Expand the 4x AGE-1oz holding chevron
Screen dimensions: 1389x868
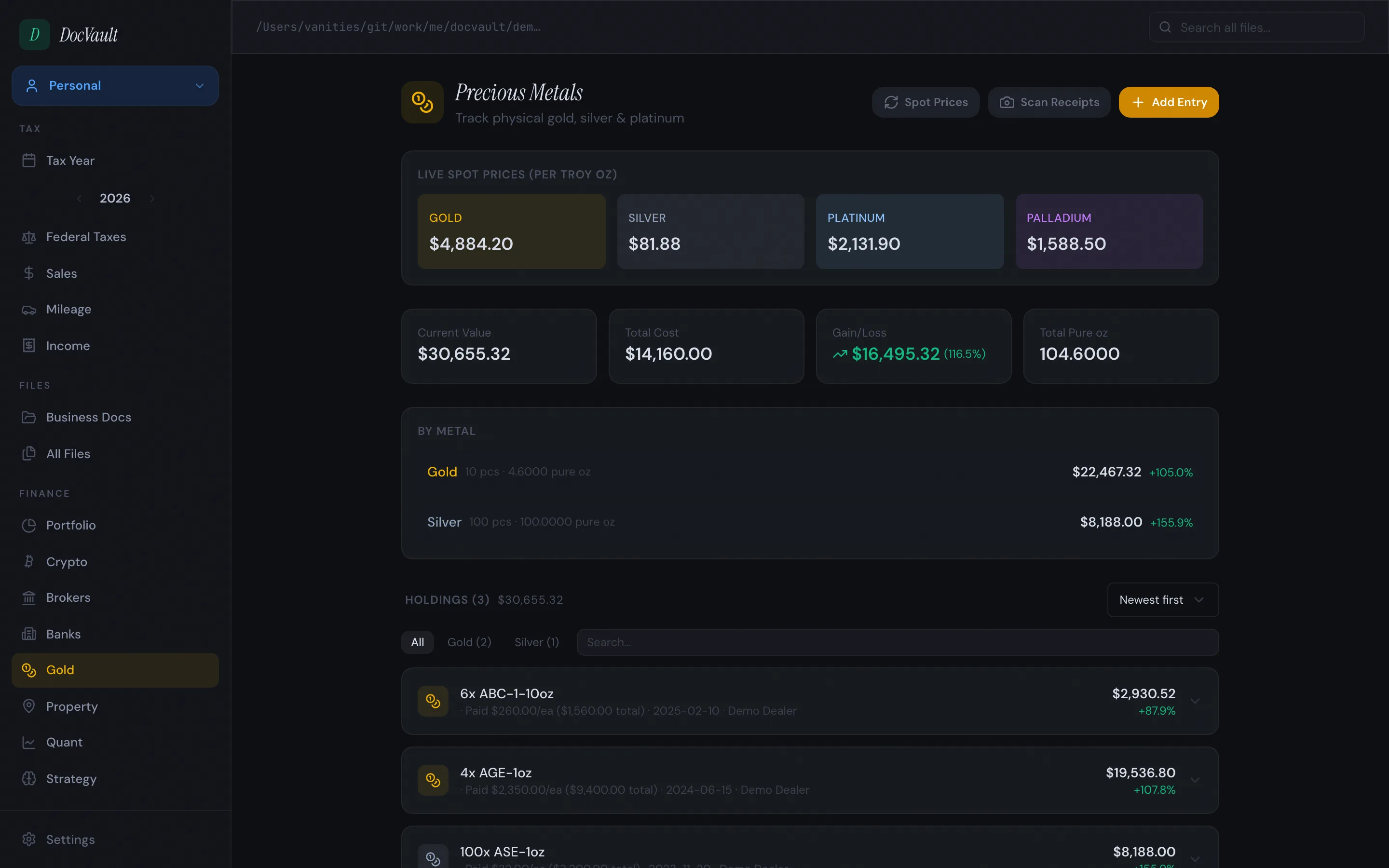click(x=1195, y=780)
